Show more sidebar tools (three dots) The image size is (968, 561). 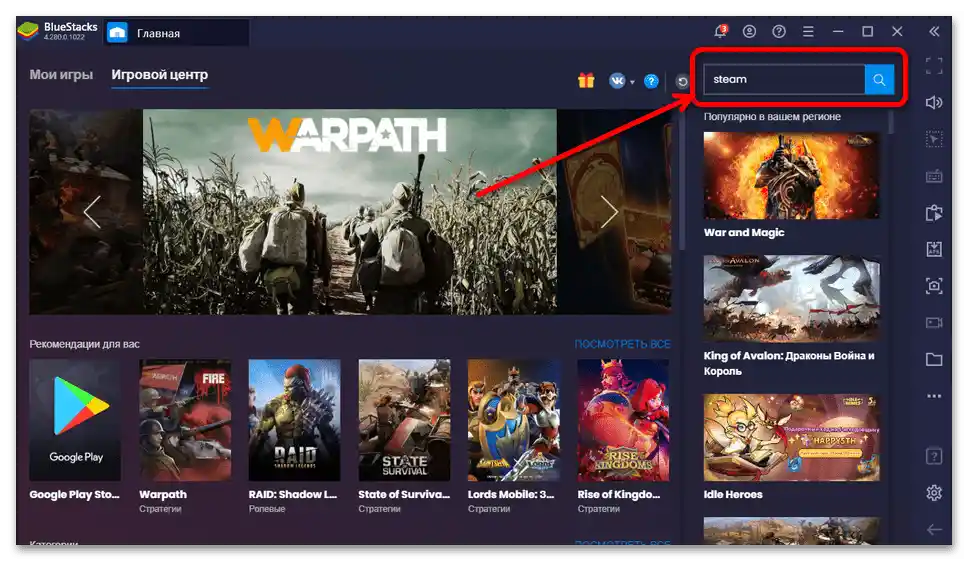pyautogui.click(x=934, y=396)
